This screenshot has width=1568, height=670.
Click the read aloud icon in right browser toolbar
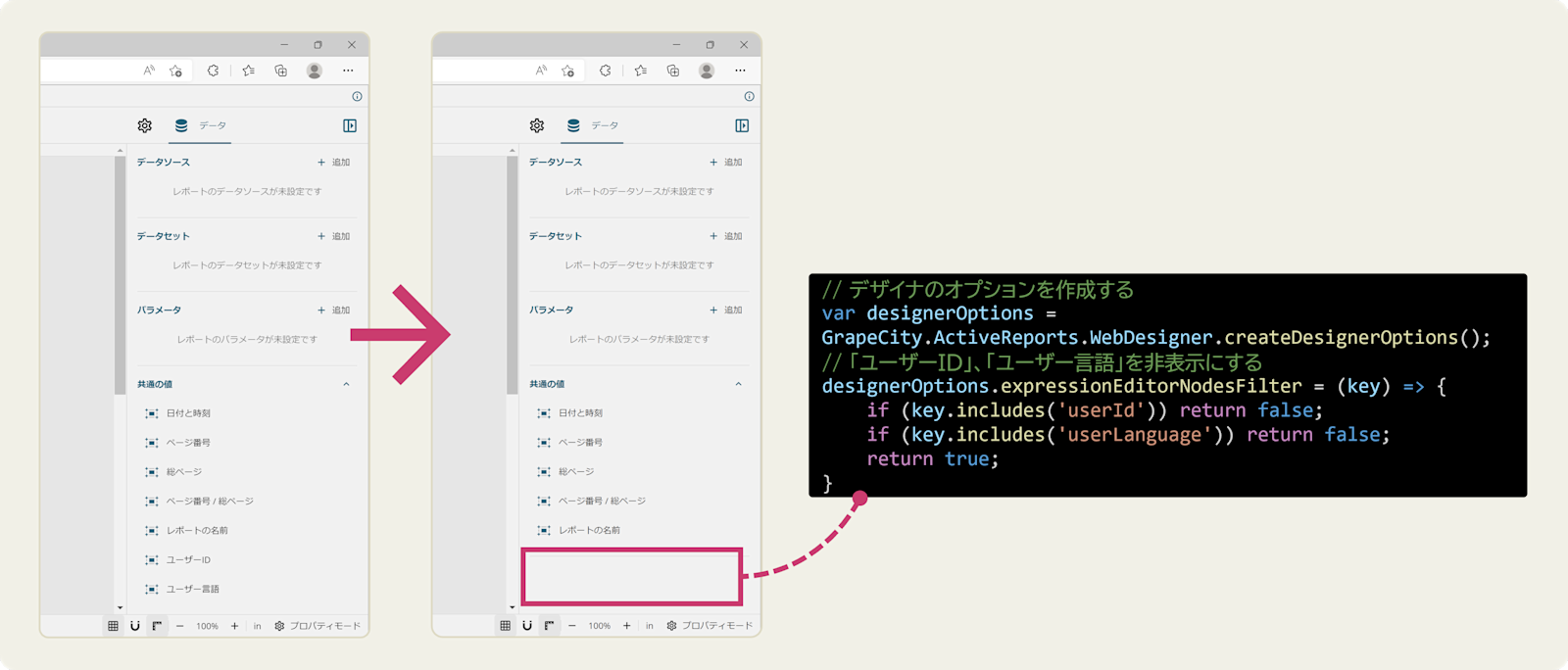pyautogui.click(x=541, y=71)
